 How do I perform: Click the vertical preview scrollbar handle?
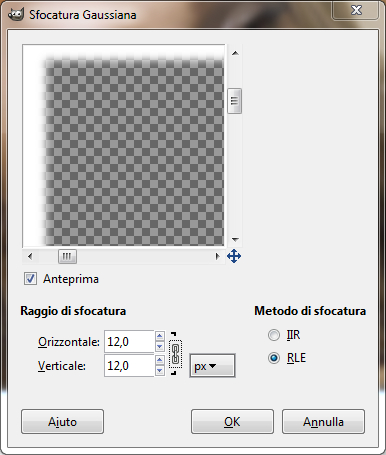[x=235, y=101]
